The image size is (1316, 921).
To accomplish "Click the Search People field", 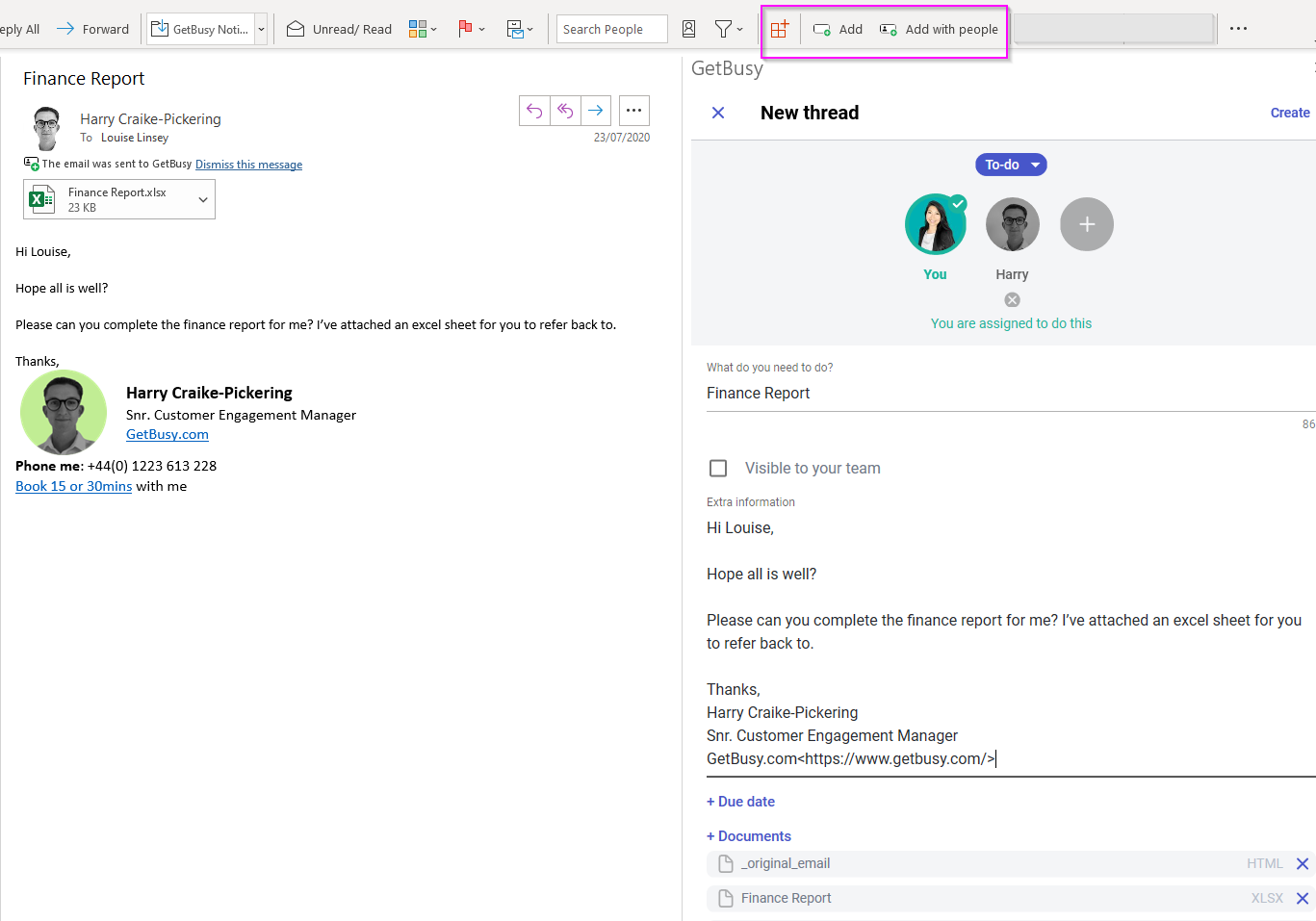I will [612, 29].
